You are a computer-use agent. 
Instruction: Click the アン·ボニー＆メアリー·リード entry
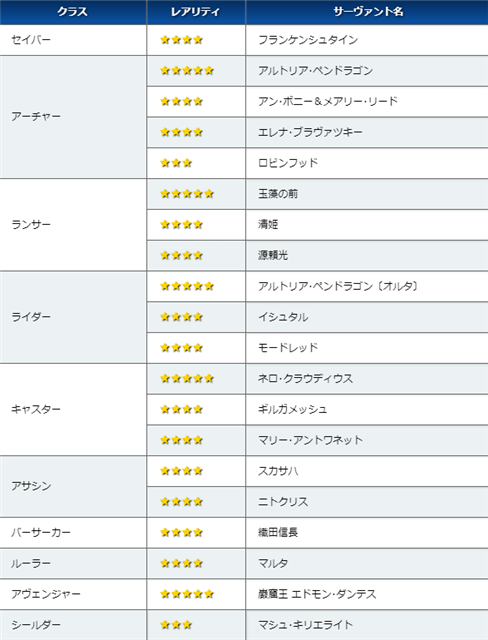click(328, 102)
